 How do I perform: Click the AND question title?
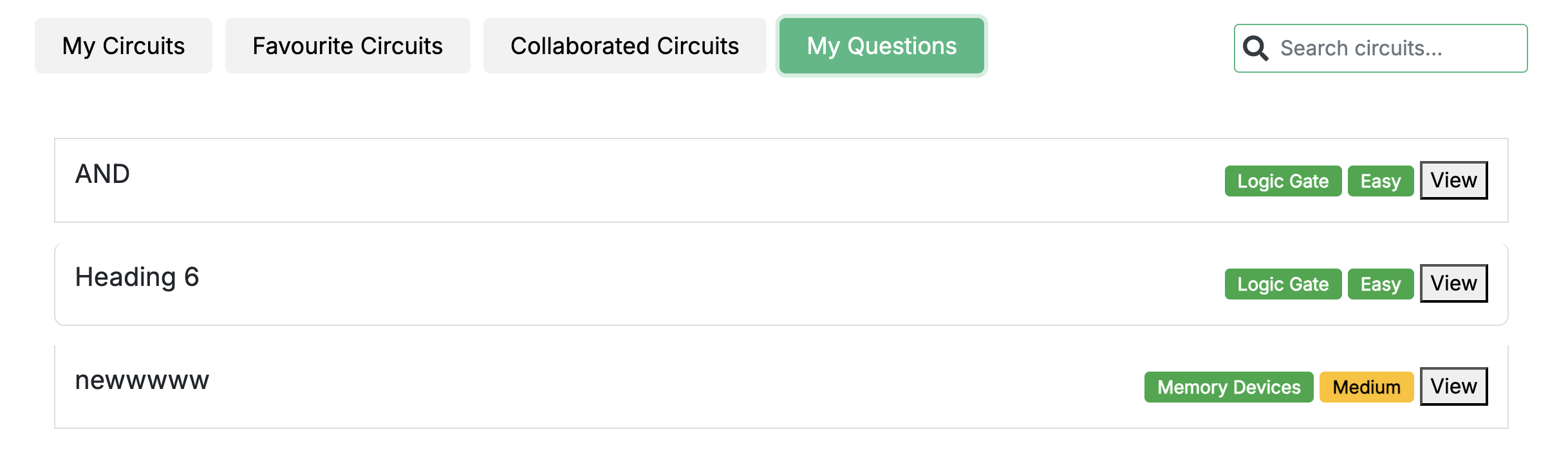[x=102, y=174]
